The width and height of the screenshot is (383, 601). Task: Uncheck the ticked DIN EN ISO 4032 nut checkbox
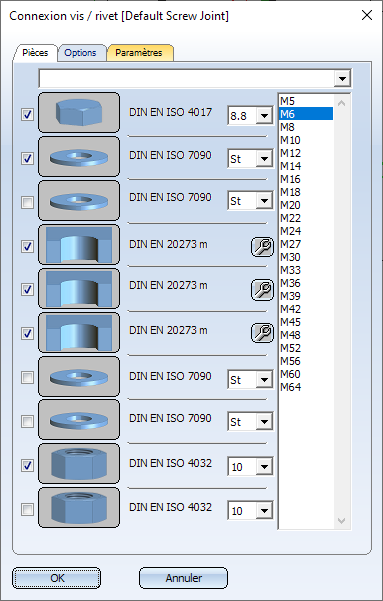coord(27,466)
